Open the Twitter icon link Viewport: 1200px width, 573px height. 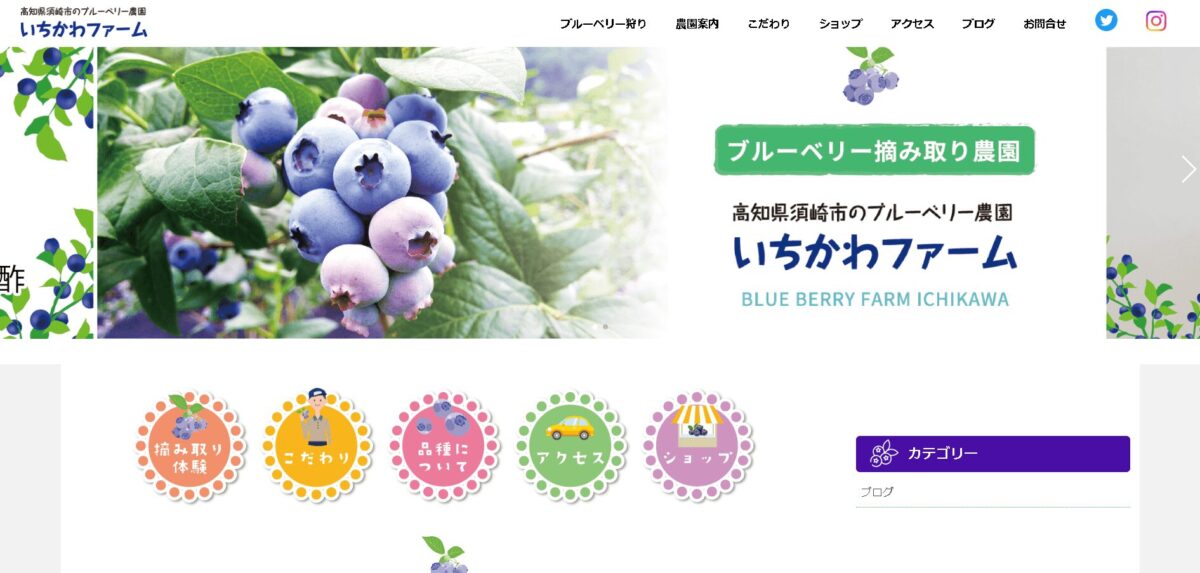click(x=1106, y=20)
